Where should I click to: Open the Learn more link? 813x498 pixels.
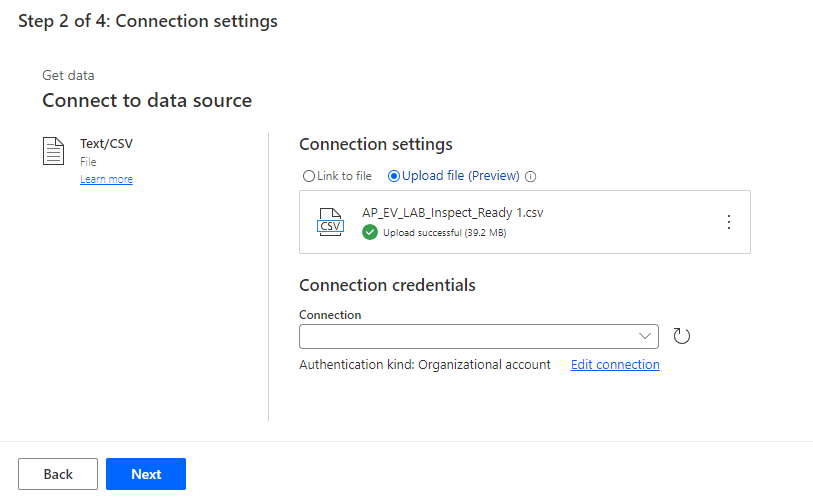coord(106,179)
